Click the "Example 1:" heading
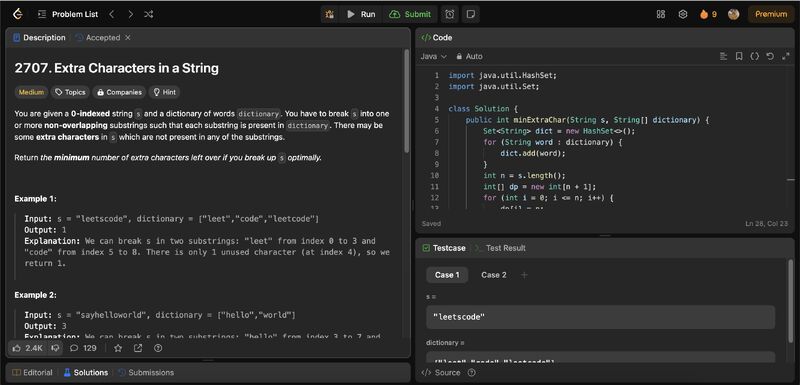This screenshot has width=800, height=385. (x=35, y=198)
